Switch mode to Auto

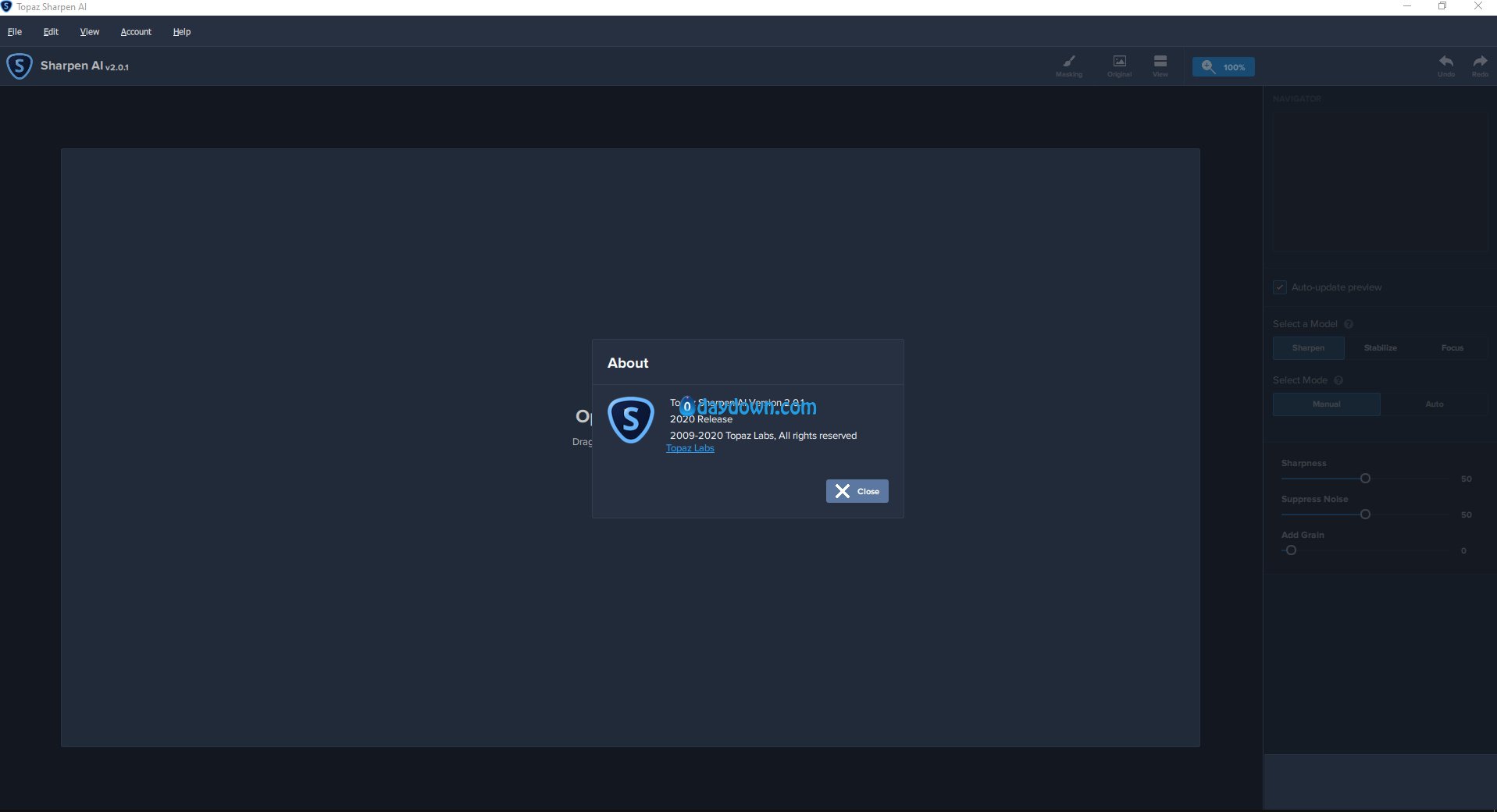(x=1435, y=404)
